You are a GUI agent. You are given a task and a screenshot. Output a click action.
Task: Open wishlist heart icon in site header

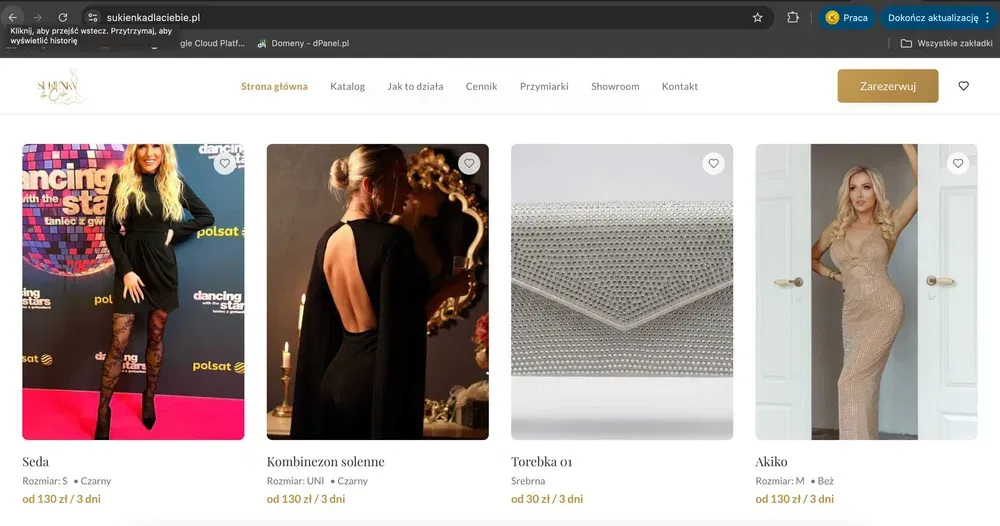tap(963, 86)
